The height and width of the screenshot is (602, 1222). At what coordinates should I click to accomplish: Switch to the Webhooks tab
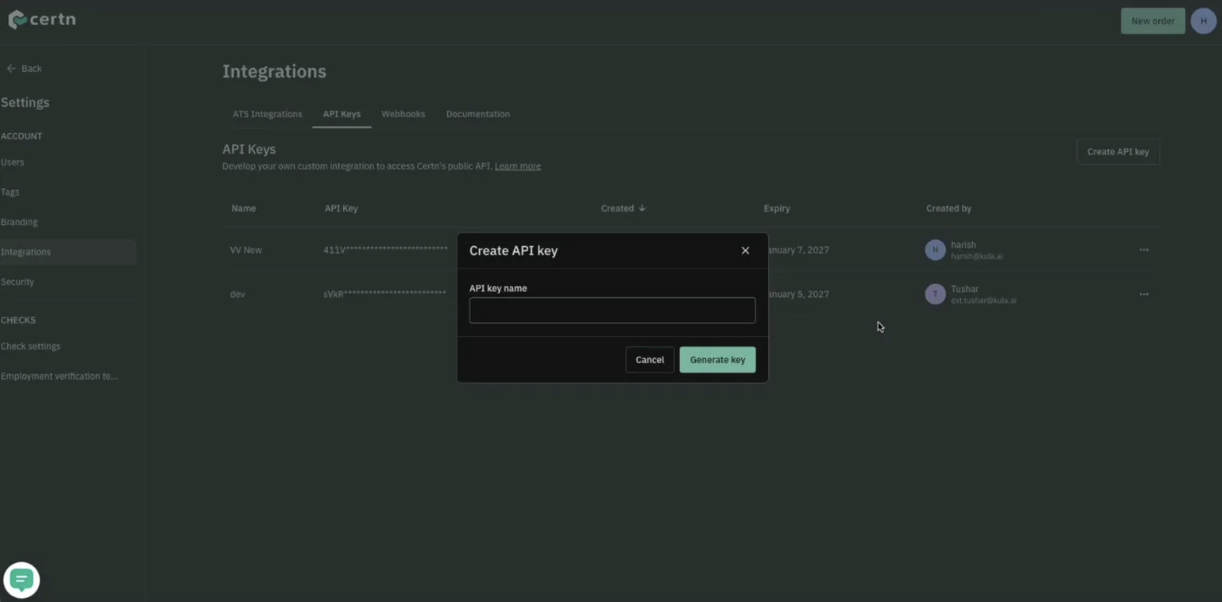[403, 114]
